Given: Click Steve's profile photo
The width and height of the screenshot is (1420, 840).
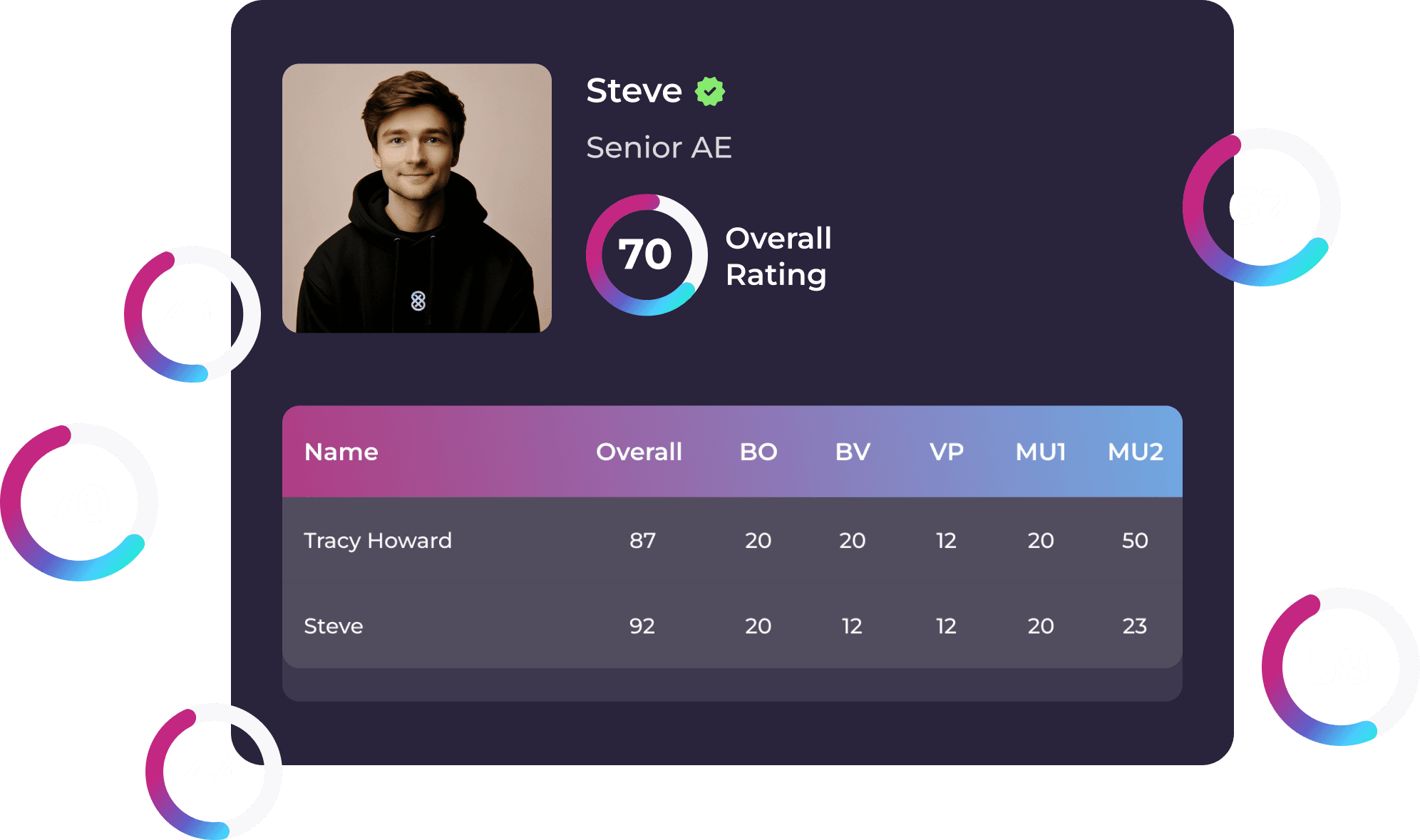Looking at the screenshot, I should click(417, 198).
